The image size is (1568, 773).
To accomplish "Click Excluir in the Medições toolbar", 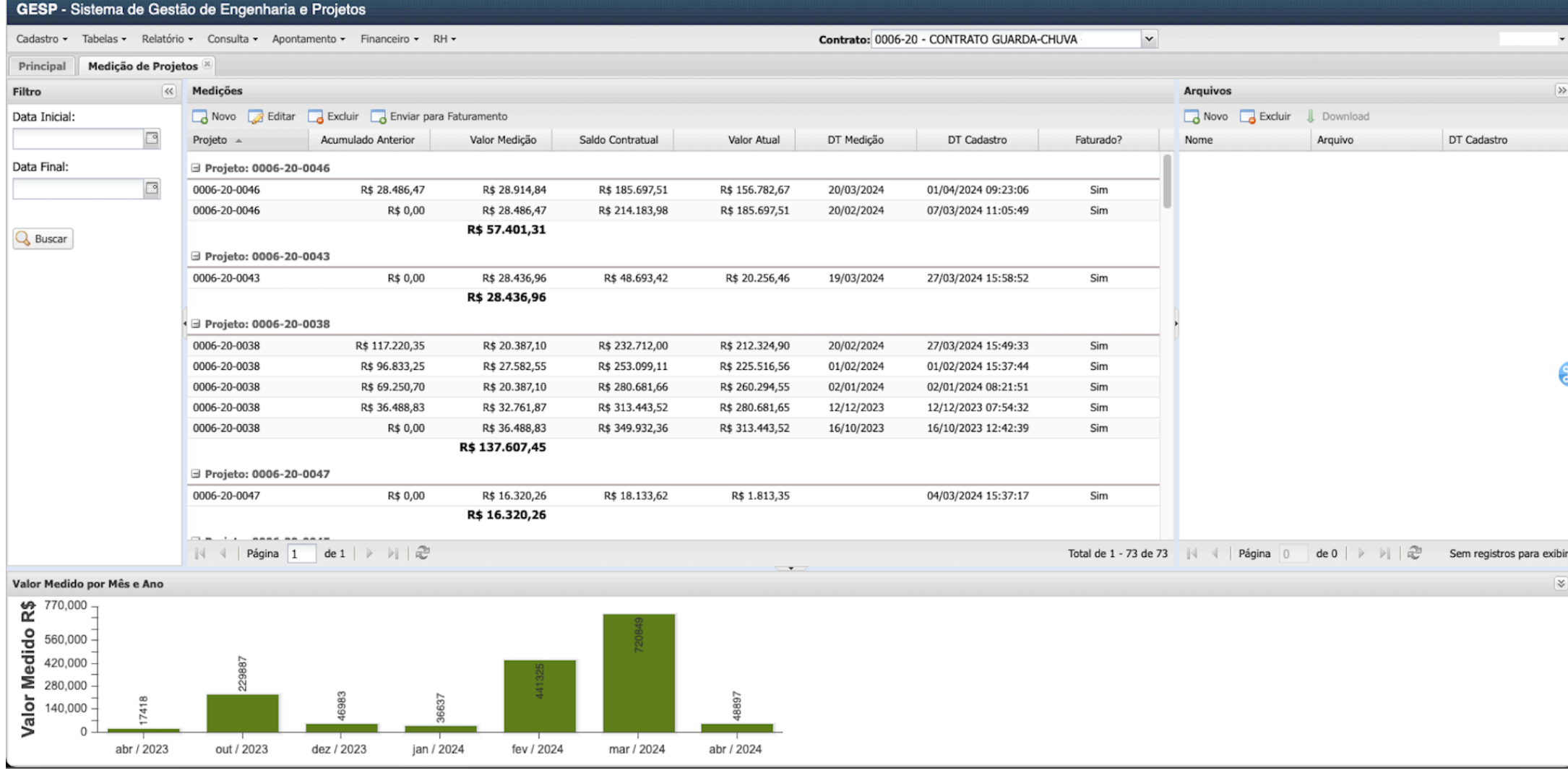I will (333, 117).
